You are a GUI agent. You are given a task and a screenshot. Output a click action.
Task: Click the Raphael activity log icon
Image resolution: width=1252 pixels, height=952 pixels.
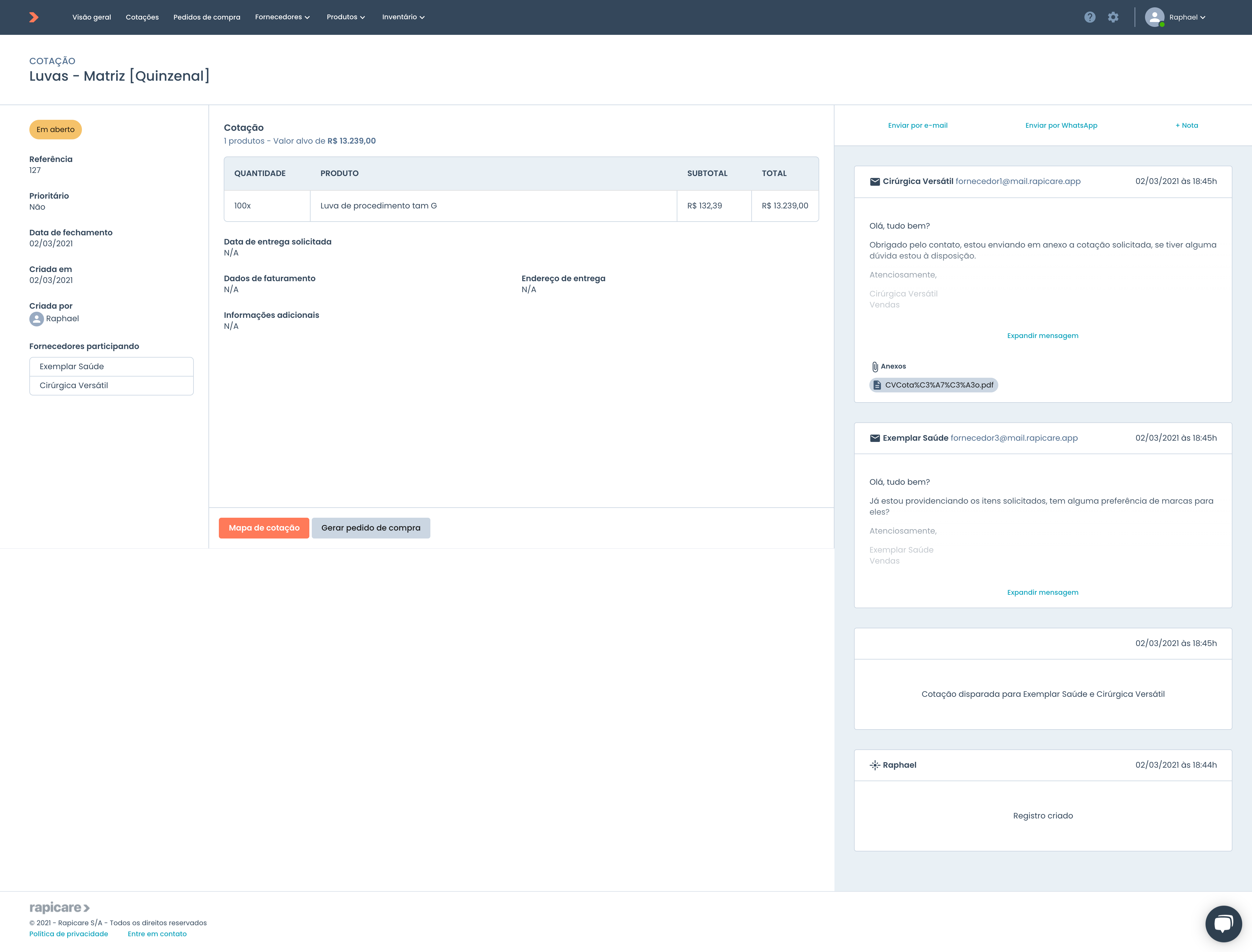[875, 766]
